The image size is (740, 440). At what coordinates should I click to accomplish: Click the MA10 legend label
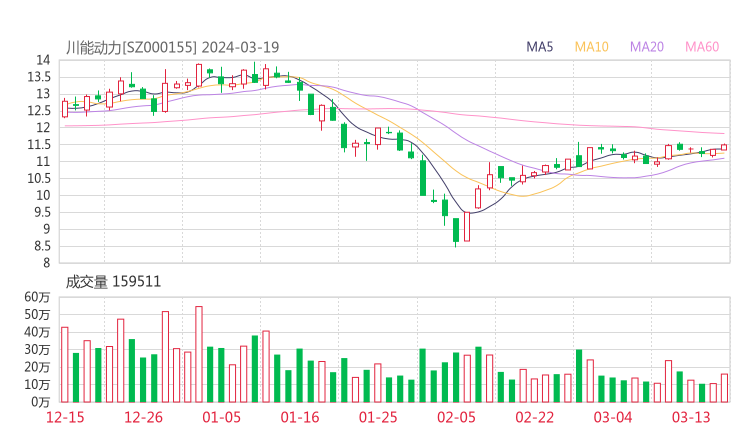pyautogui.click(x=591, y=47)
